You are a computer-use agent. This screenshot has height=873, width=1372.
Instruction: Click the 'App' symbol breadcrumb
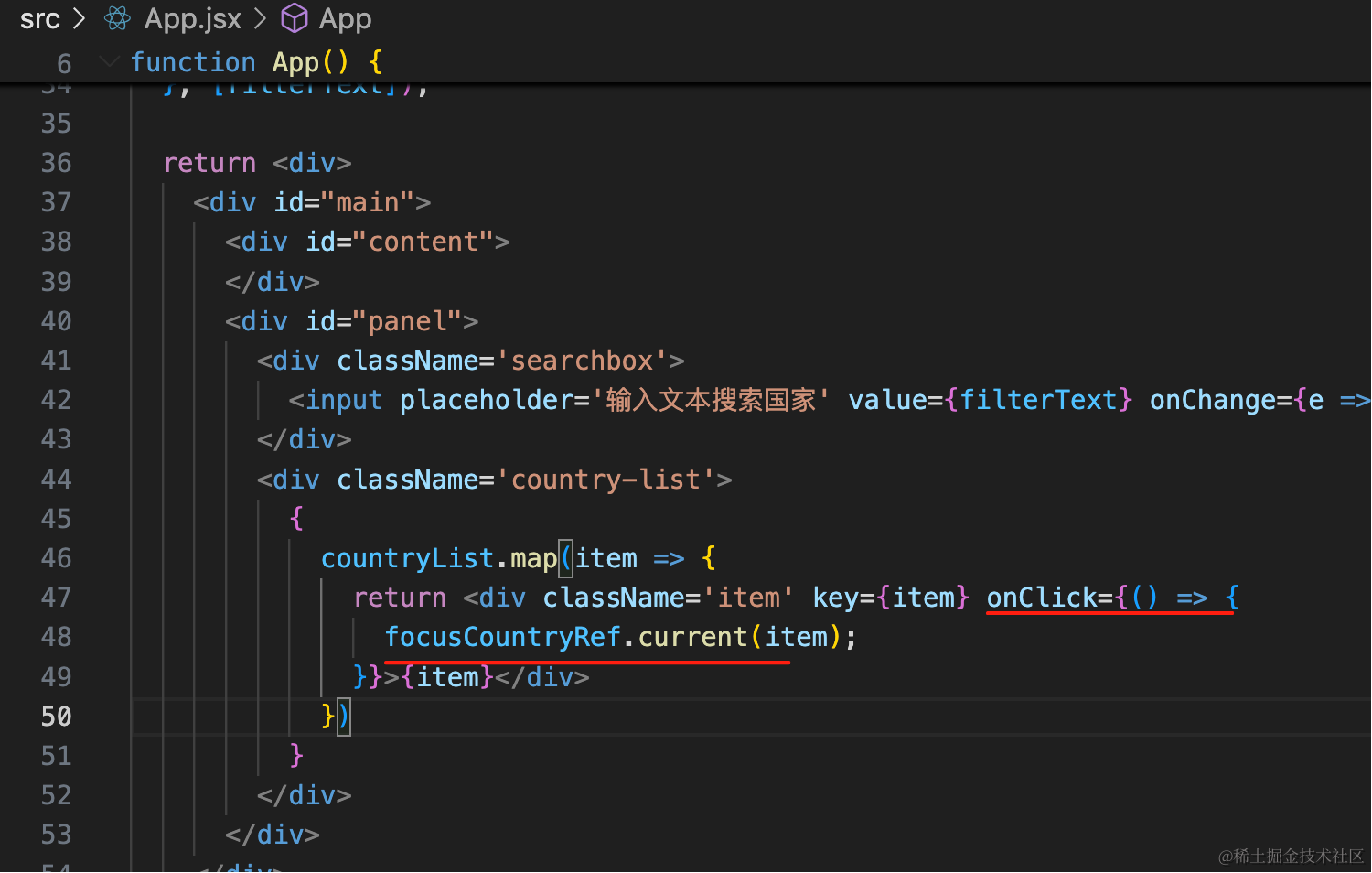(x=345, y=18)
